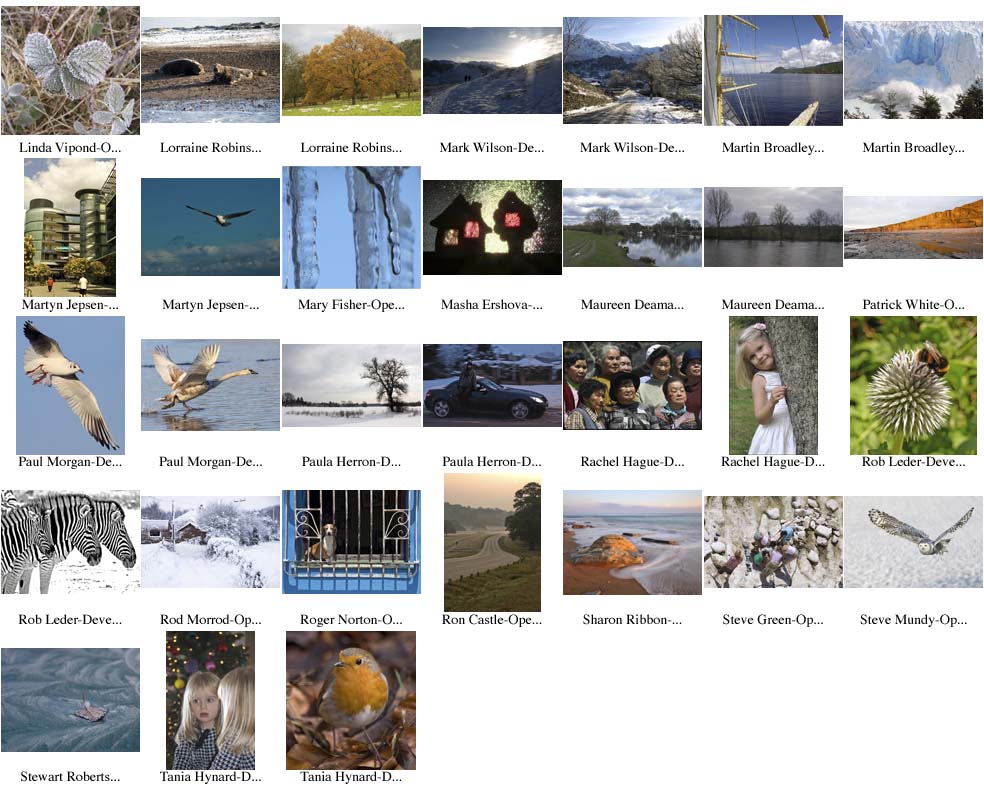Click the 'Rob Leder-Deve...' caption under zebras
The image size is (984, 787).
[x=70, y=619]
